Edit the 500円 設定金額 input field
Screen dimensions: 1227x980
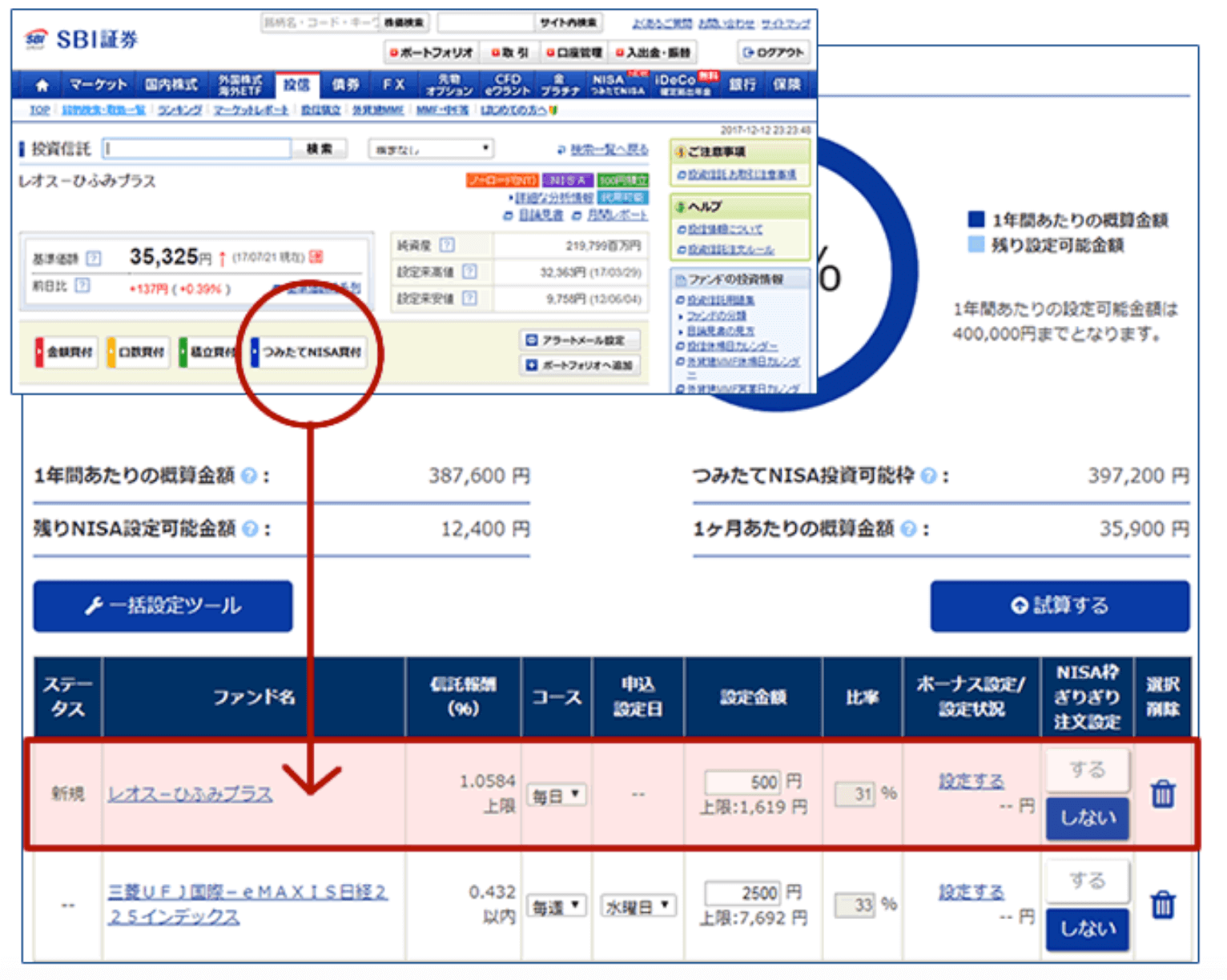click(x=743, y=782)
